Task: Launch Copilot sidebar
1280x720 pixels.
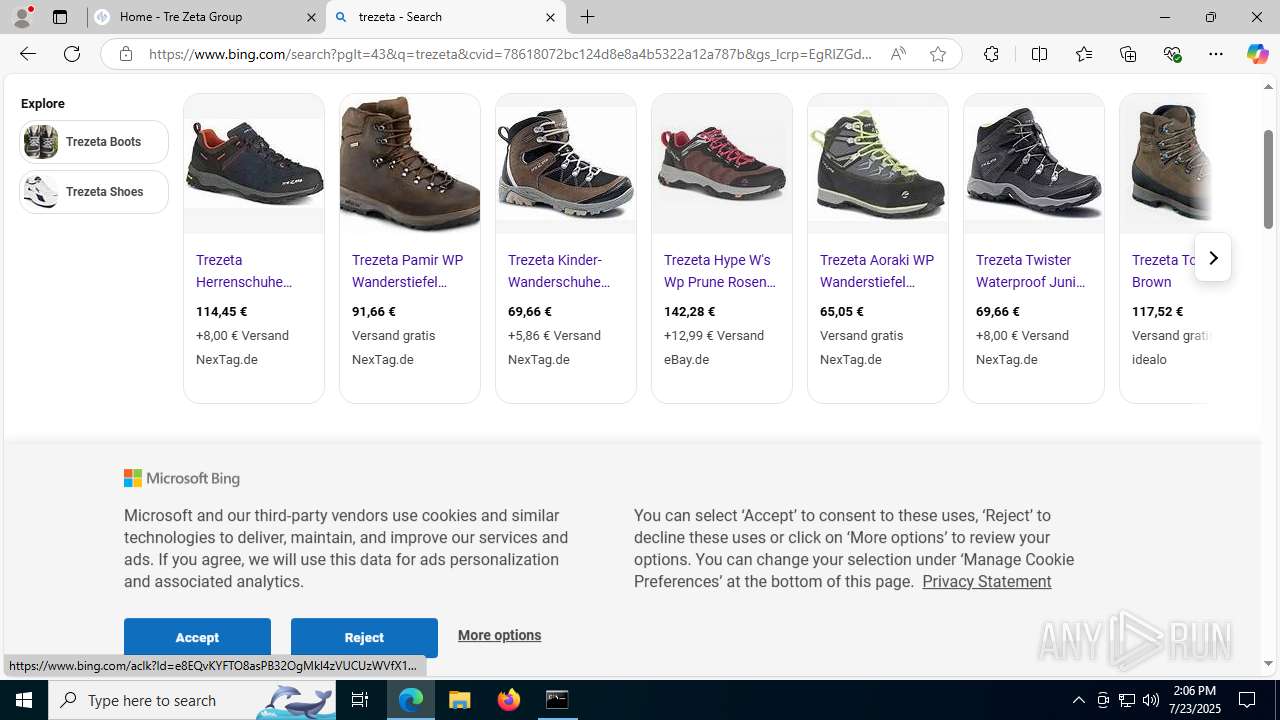Action: [1257, 54]
